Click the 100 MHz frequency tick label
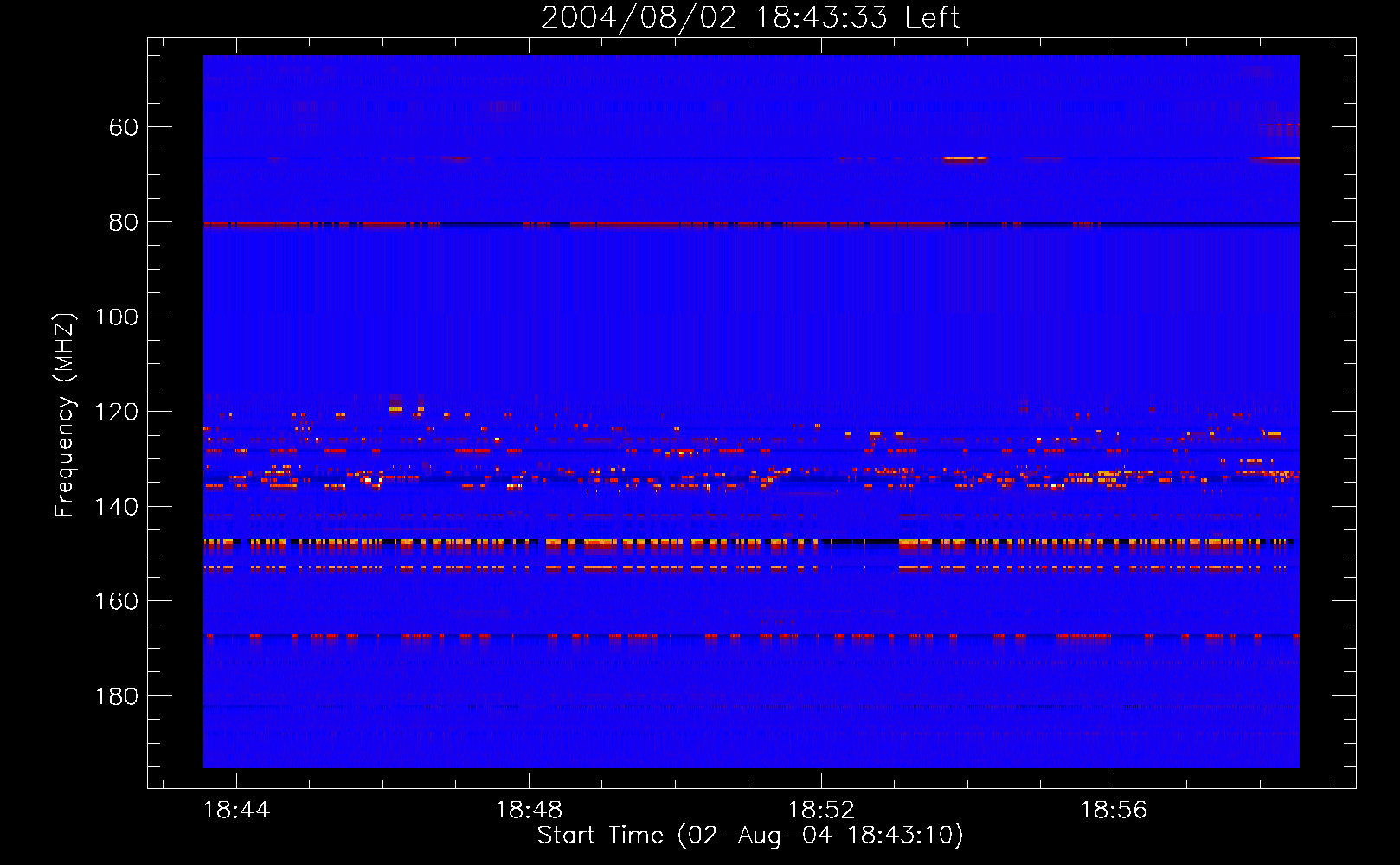Viewport: 1400px width, 865px height. [x=117, y=317]
